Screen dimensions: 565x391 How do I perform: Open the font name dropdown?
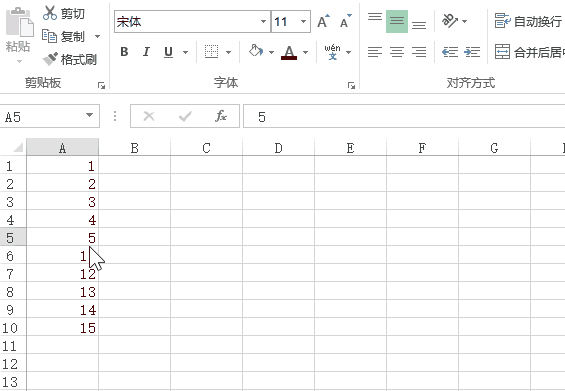[x=263, y=21]
